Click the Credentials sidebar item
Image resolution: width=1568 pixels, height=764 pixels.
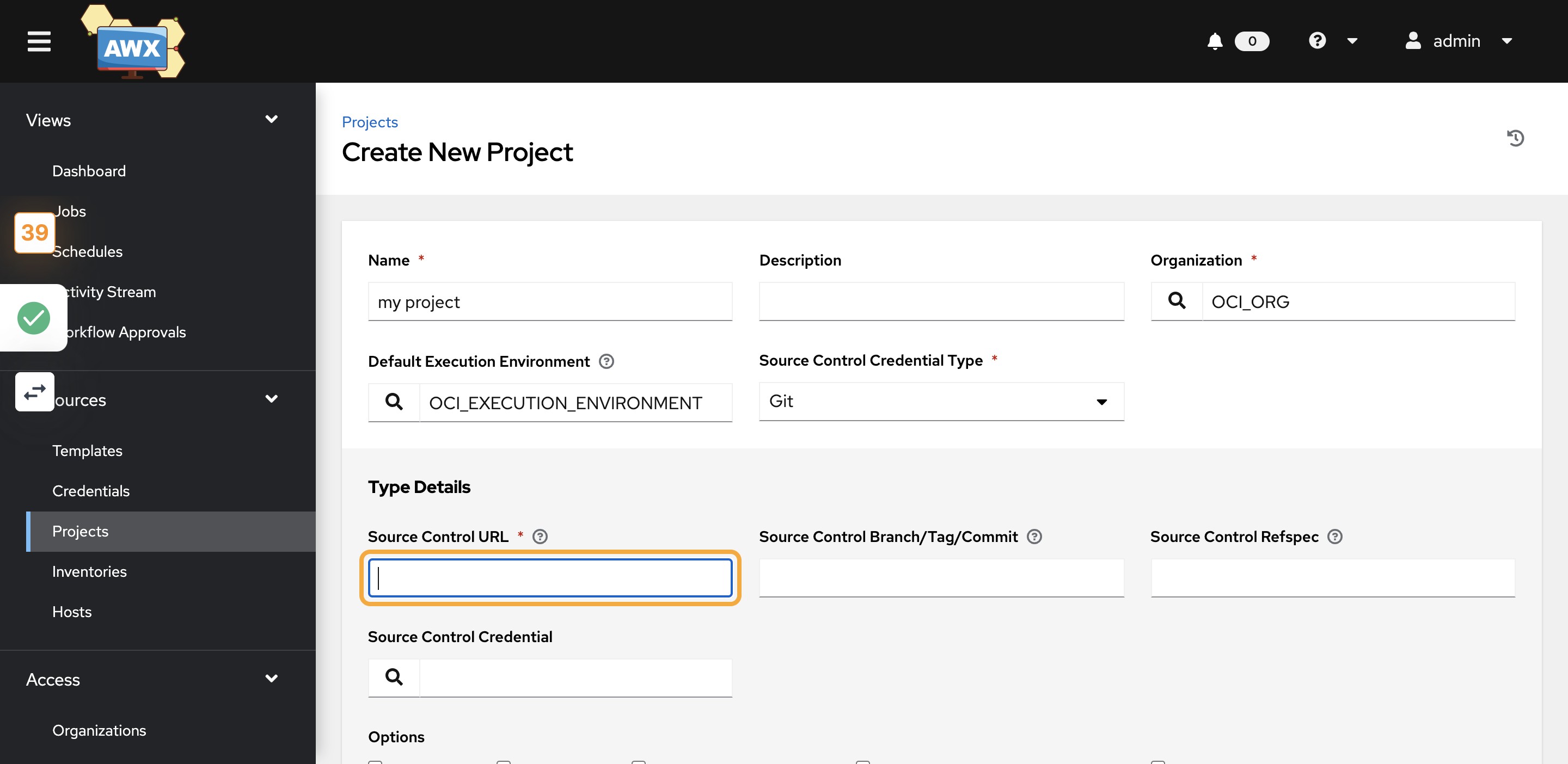pos(91,491)
